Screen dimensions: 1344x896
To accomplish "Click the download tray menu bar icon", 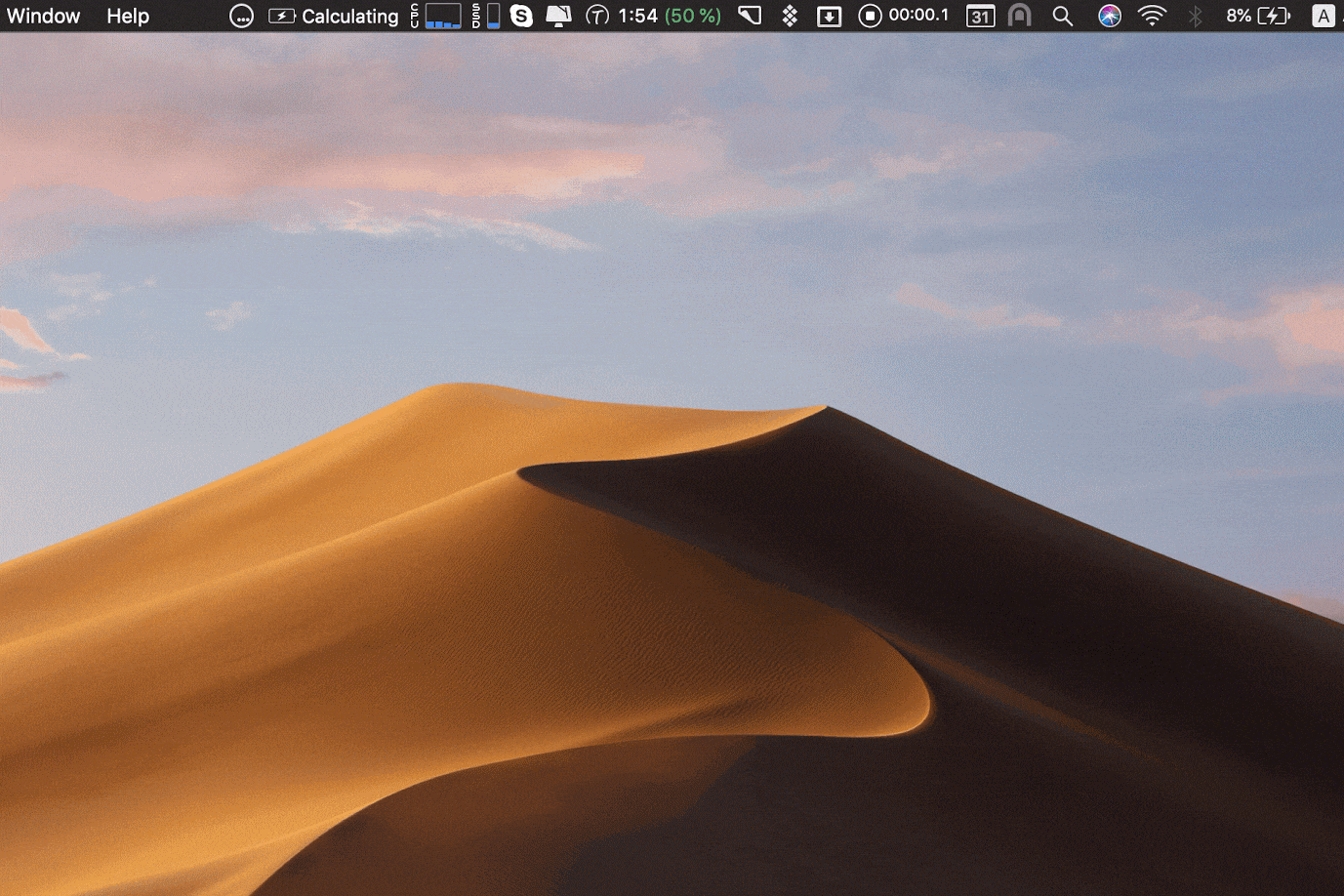I will [829, 16].
